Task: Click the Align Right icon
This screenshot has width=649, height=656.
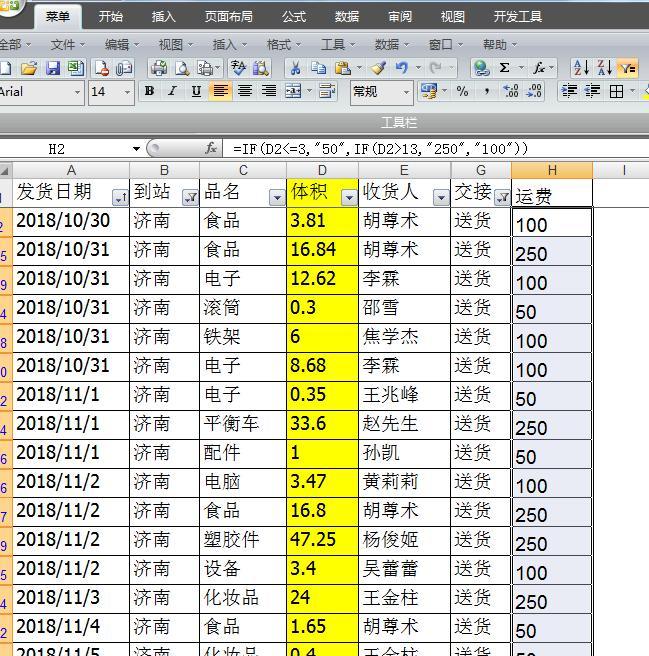Action: tap(269, 91)
